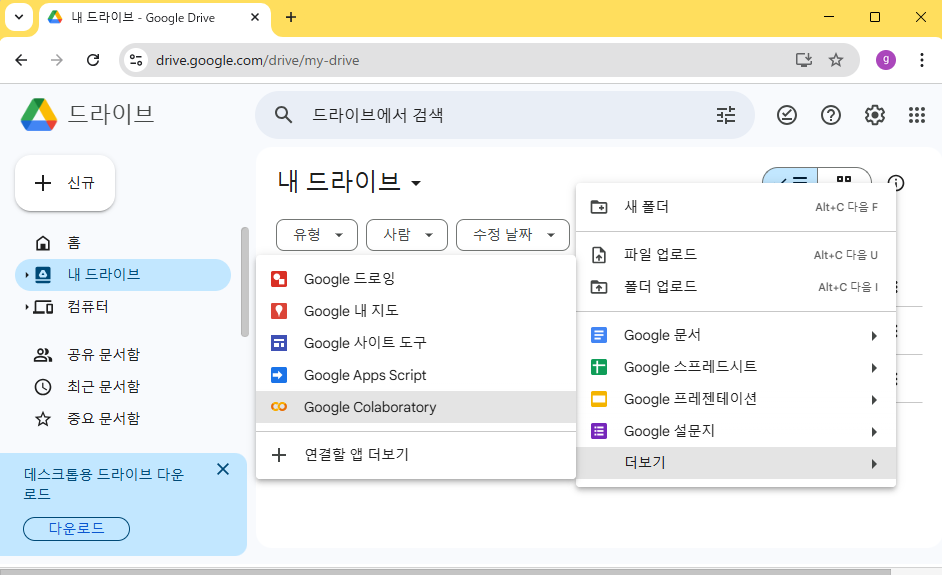Open the 내 드라이브 title dropdown arrow
The width and height of the screenshot is (942, 575).
[416, 183]
